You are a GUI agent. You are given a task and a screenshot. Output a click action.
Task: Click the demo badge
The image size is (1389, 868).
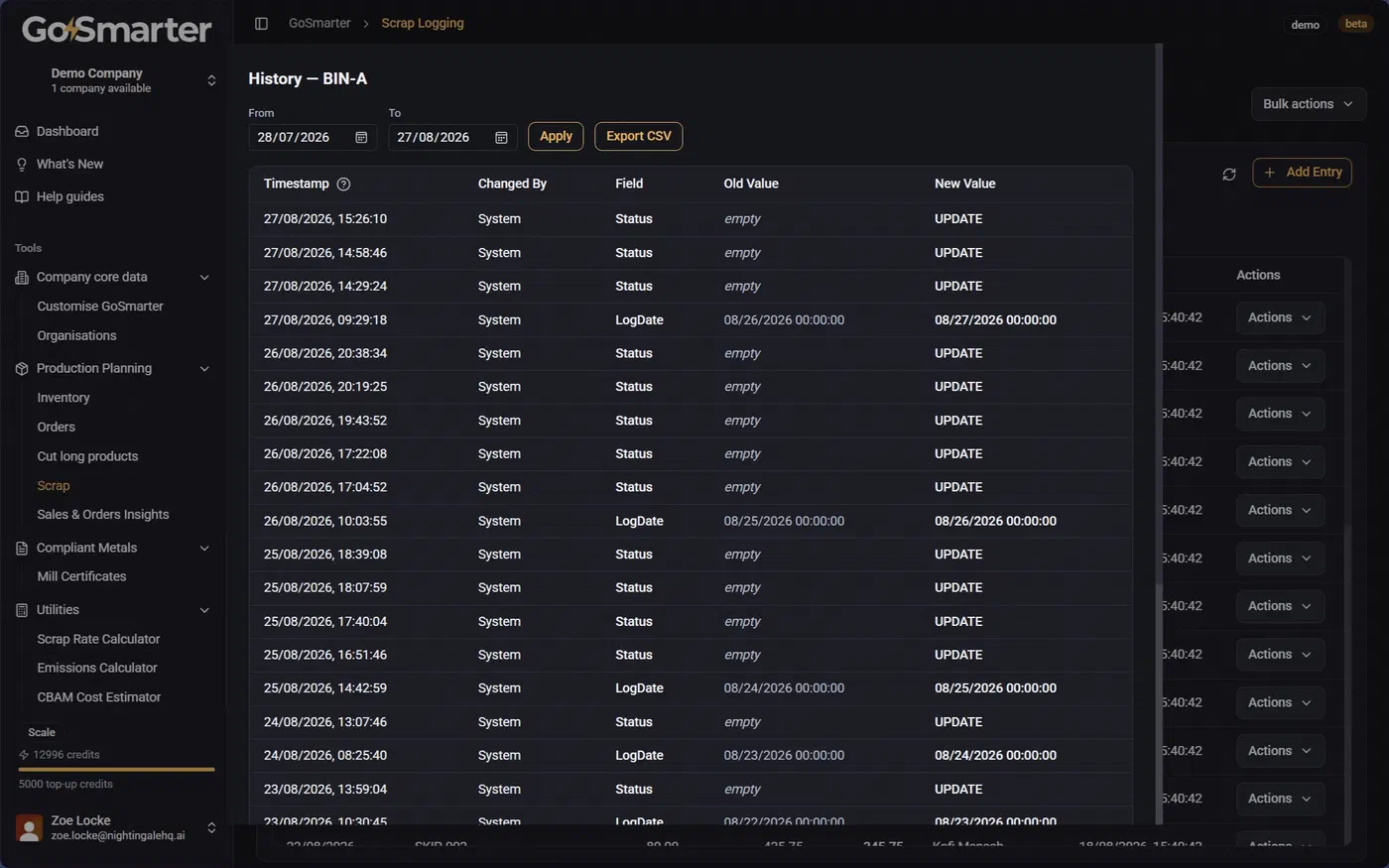tap(1306, 24)
